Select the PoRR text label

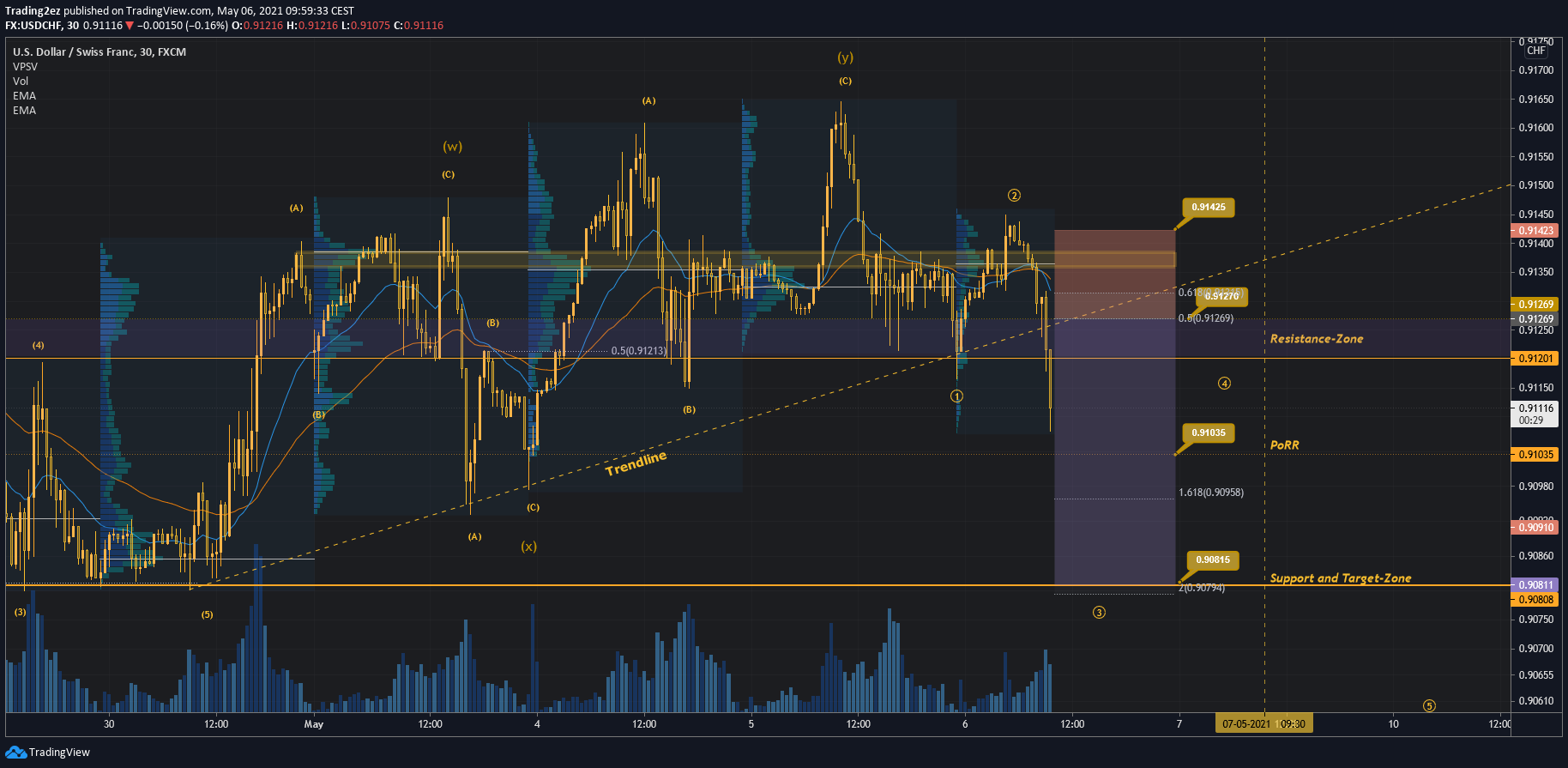click(1284, 444)
